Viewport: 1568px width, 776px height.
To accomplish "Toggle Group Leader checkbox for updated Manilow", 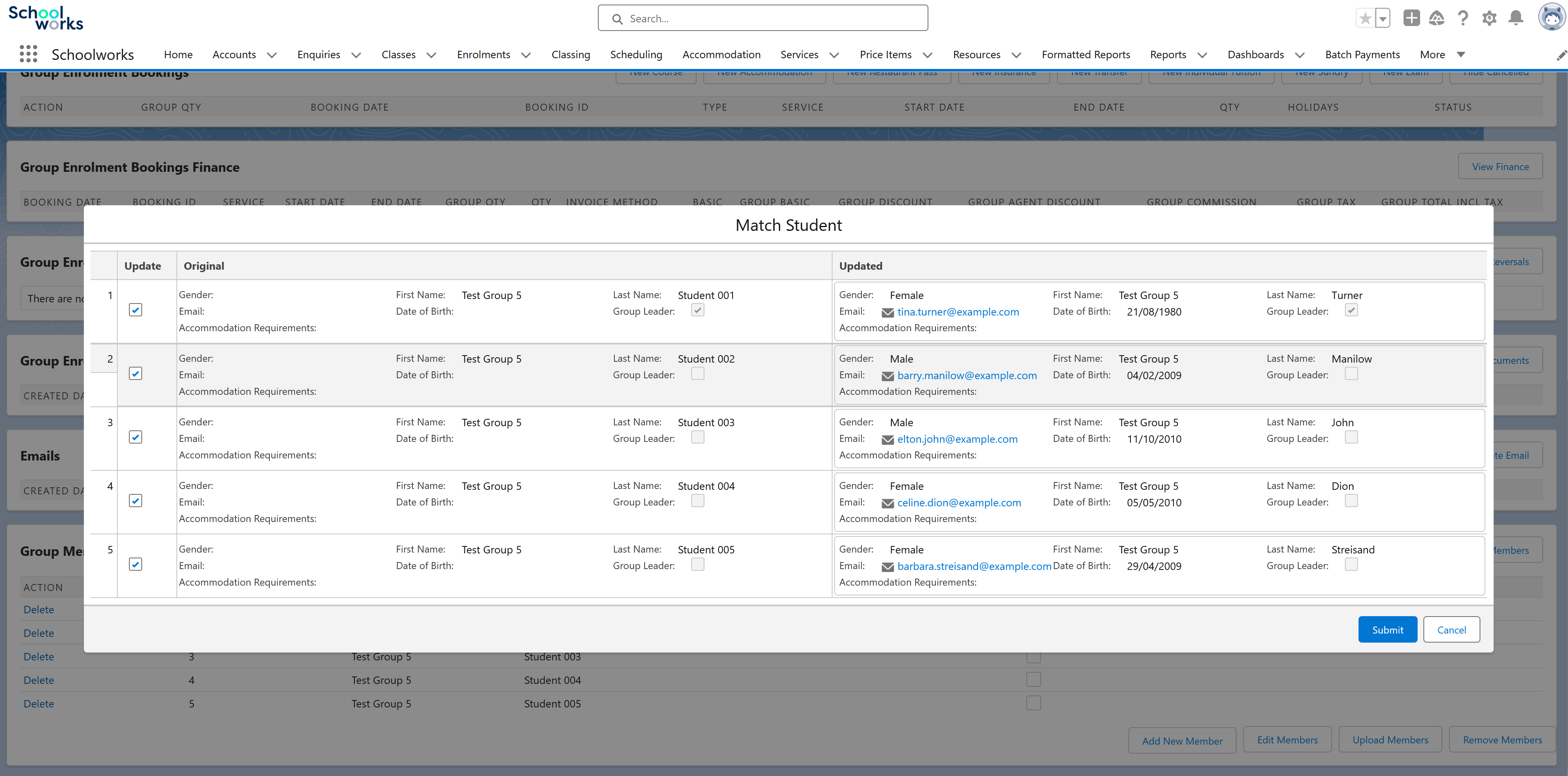I will click(1351, 374).
